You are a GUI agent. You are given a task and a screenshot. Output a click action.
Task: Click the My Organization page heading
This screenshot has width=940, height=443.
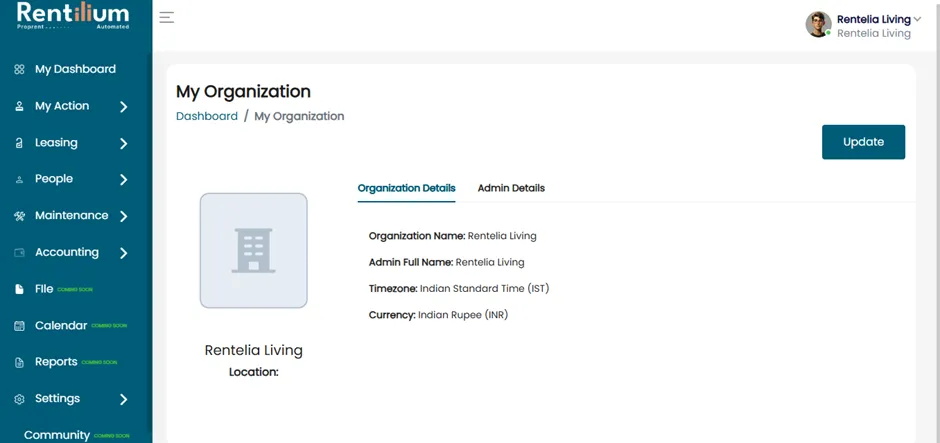click(x=243, y=92)
